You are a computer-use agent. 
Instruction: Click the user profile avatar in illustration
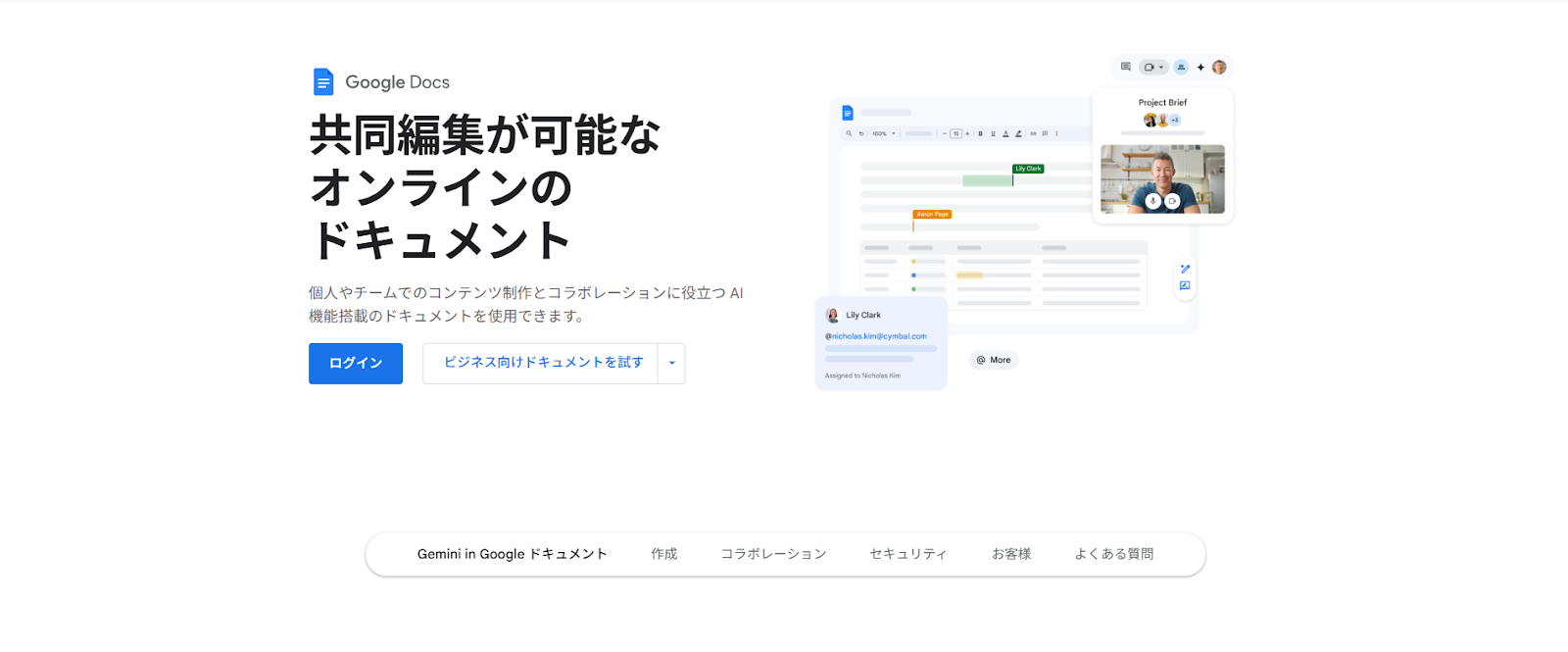tap(1219, 68)
